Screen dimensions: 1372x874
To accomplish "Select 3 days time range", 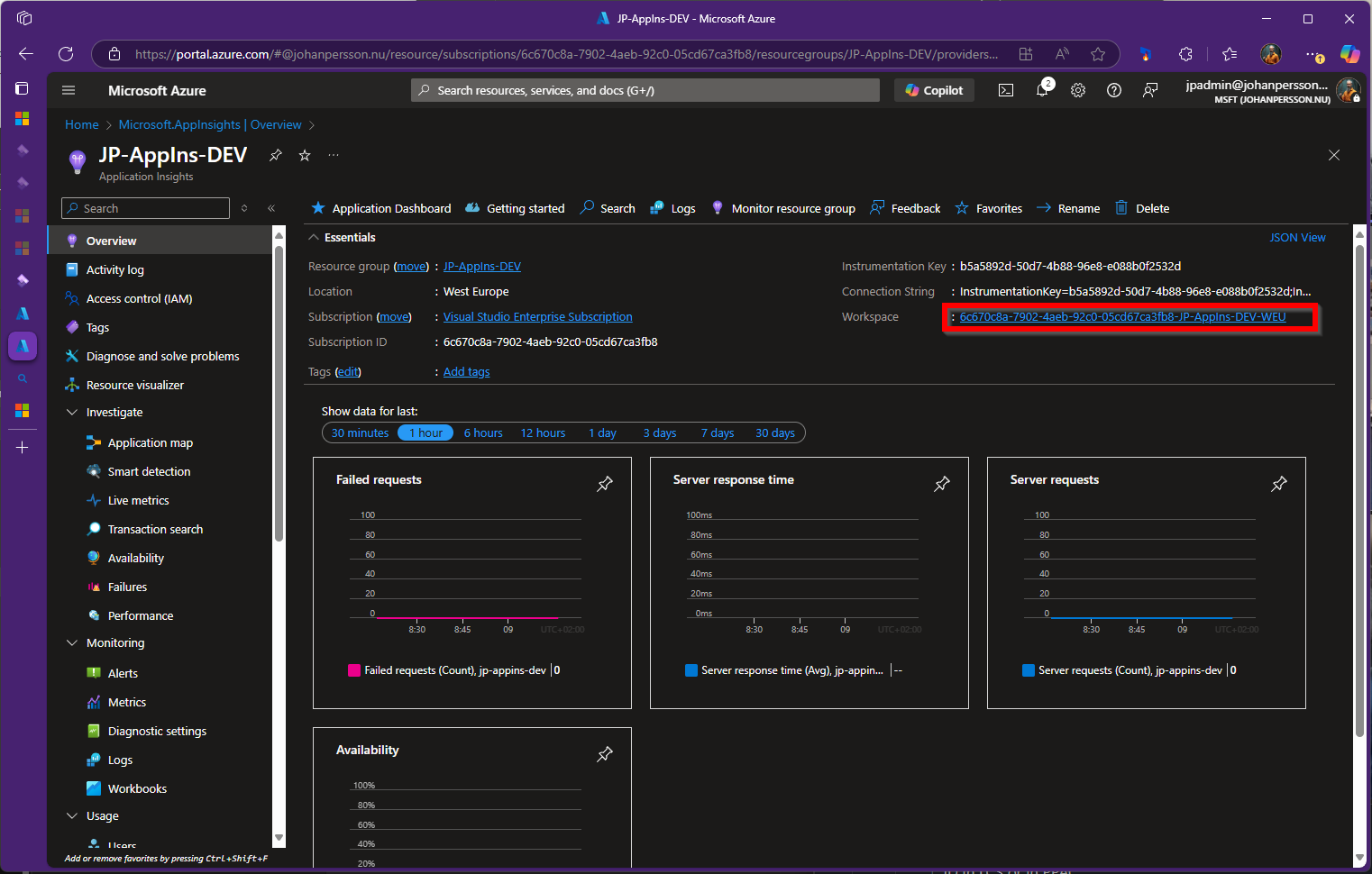I will (x=660, y=432).
